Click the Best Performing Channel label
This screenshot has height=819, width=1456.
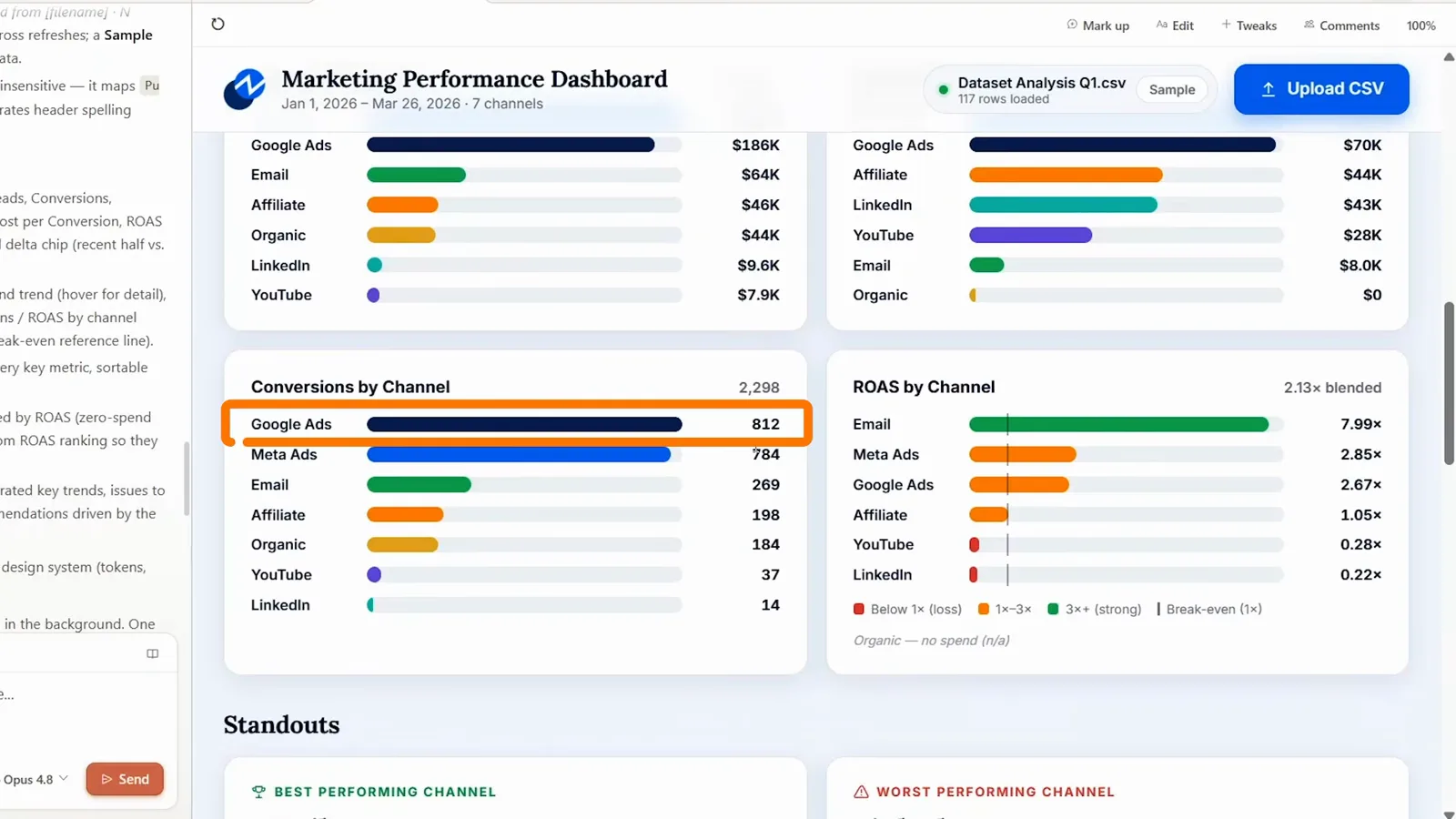(x=385, y=792)
